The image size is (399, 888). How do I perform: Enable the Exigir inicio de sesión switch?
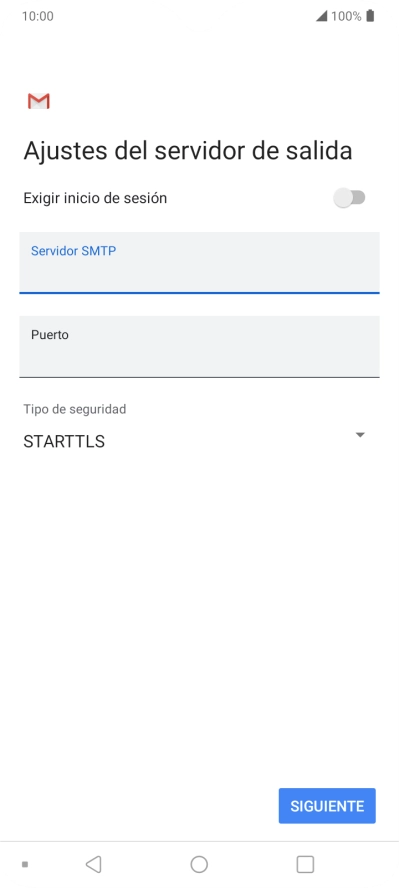350,198
